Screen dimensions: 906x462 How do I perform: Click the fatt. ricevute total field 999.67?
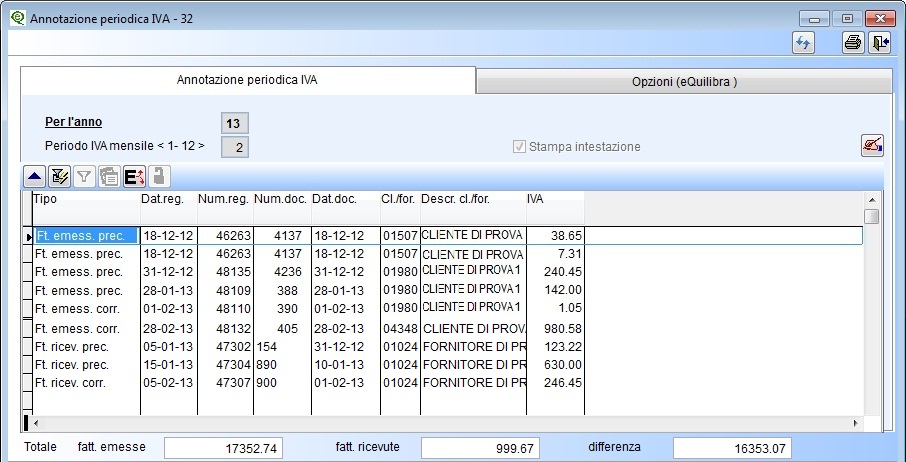480,448
